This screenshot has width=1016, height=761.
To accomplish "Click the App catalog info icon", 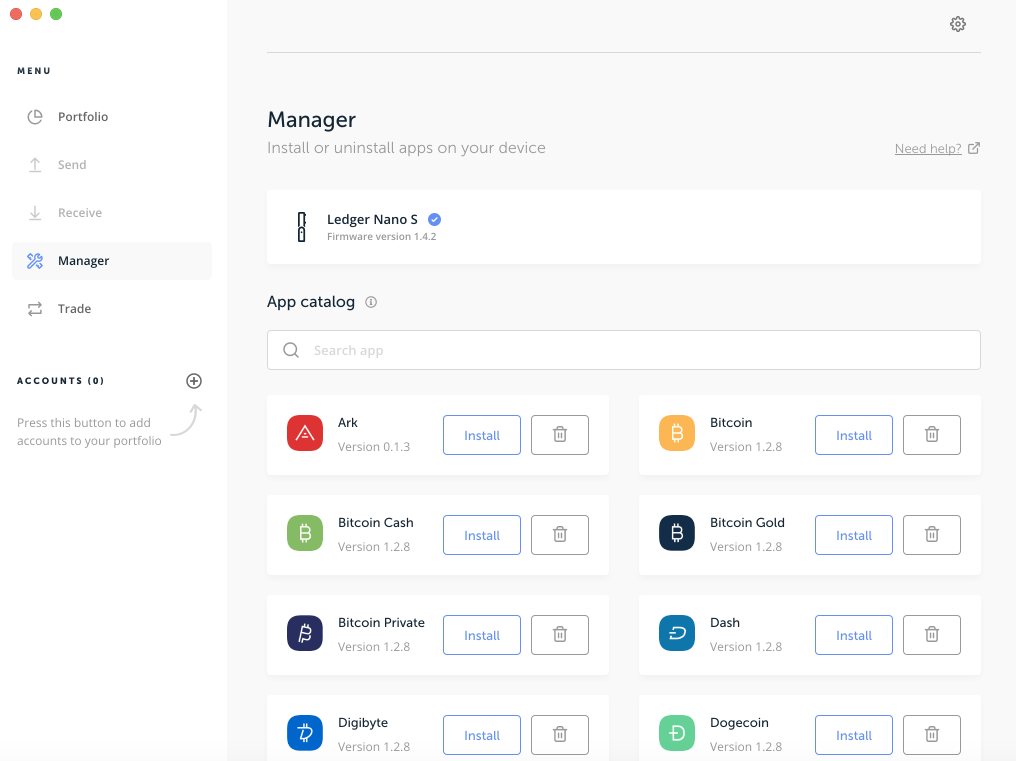I will coord(371,302).
